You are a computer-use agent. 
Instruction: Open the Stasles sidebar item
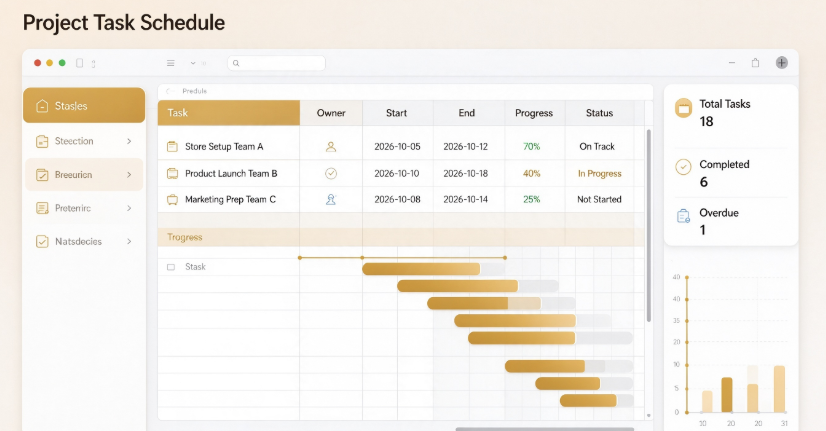[x=84, y=105]
